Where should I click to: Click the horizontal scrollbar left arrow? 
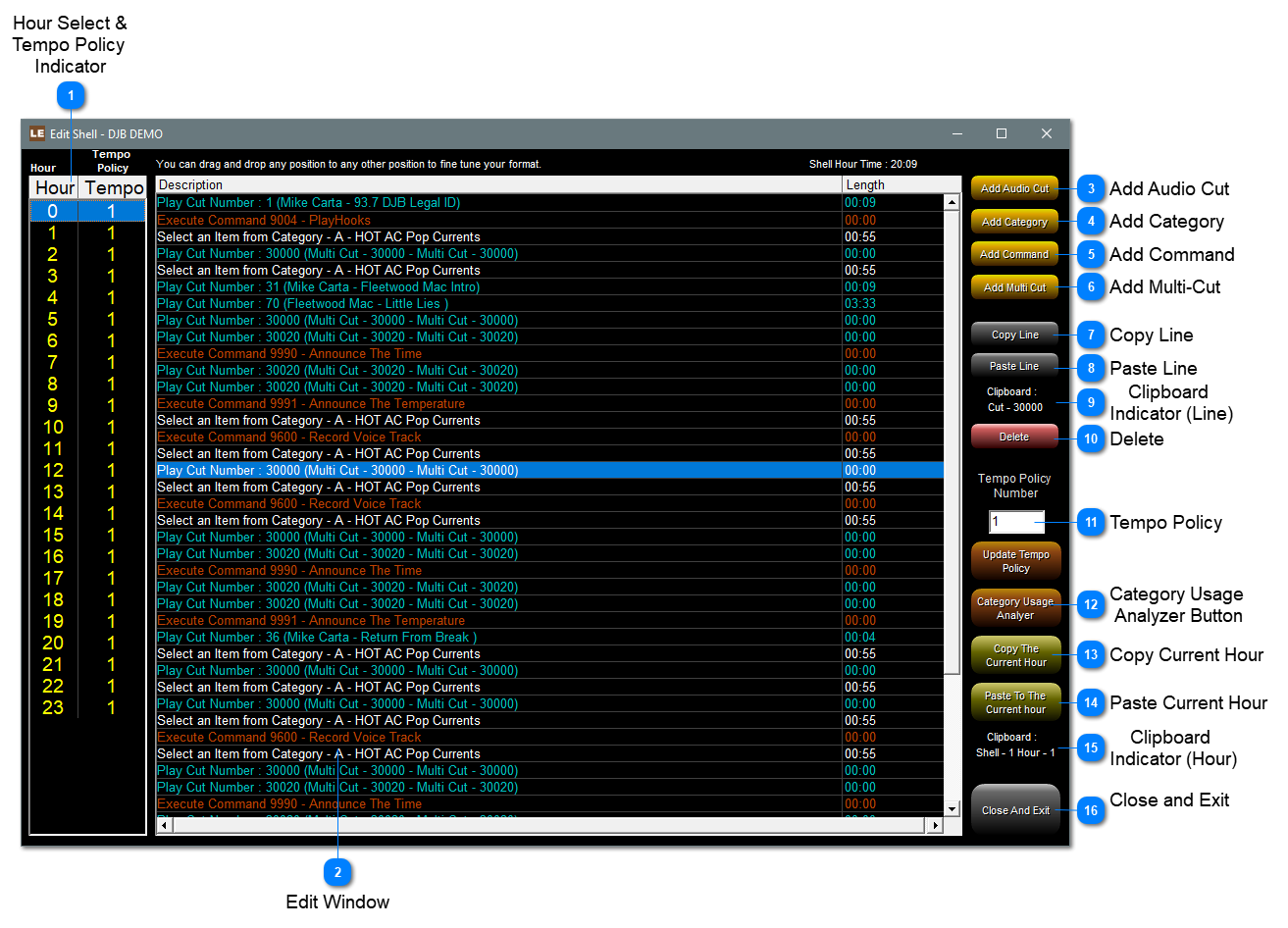pyautogui.click(x=164, y=825)
